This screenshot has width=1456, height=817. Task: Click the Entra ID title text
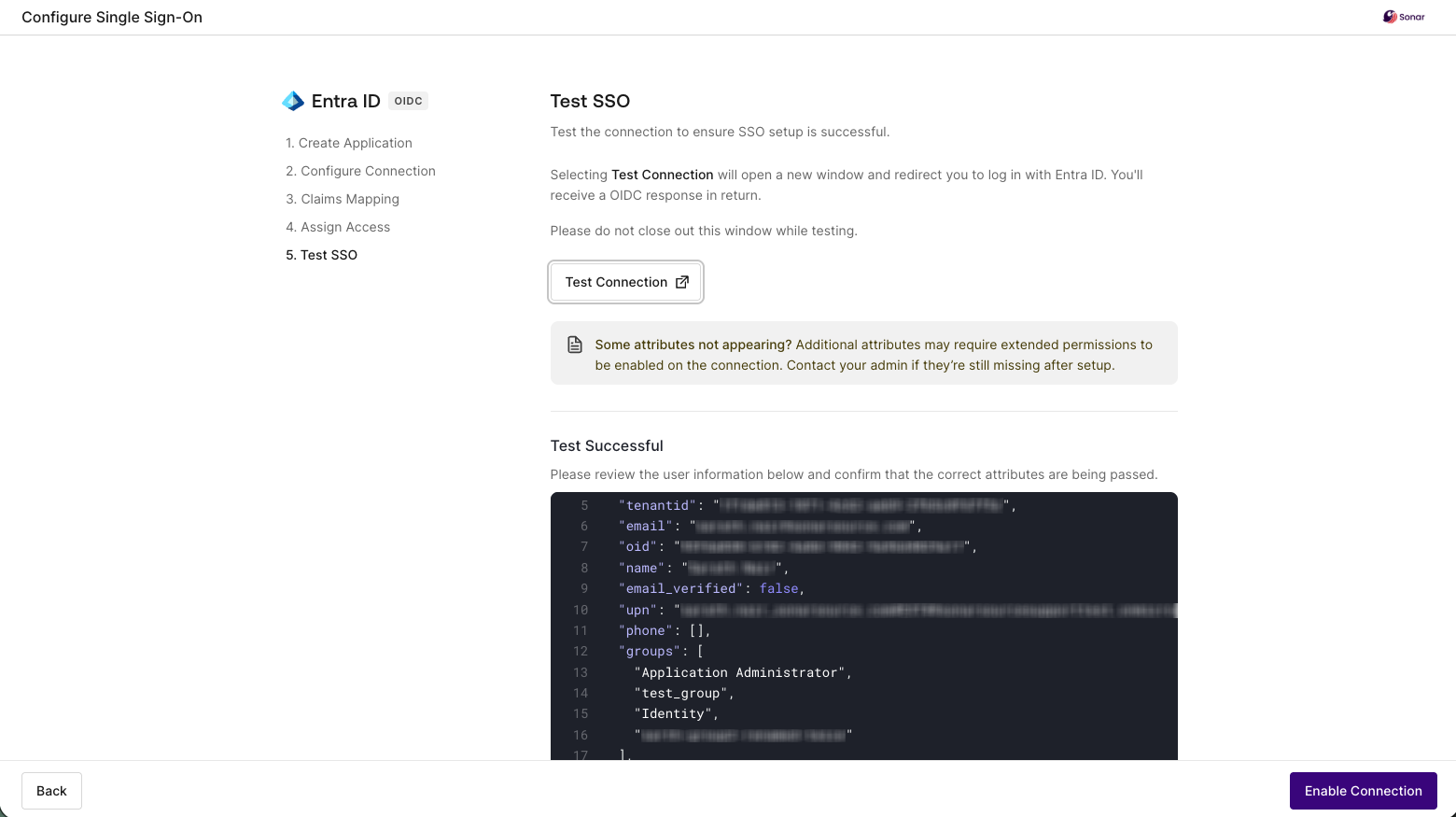pos(346,101)
